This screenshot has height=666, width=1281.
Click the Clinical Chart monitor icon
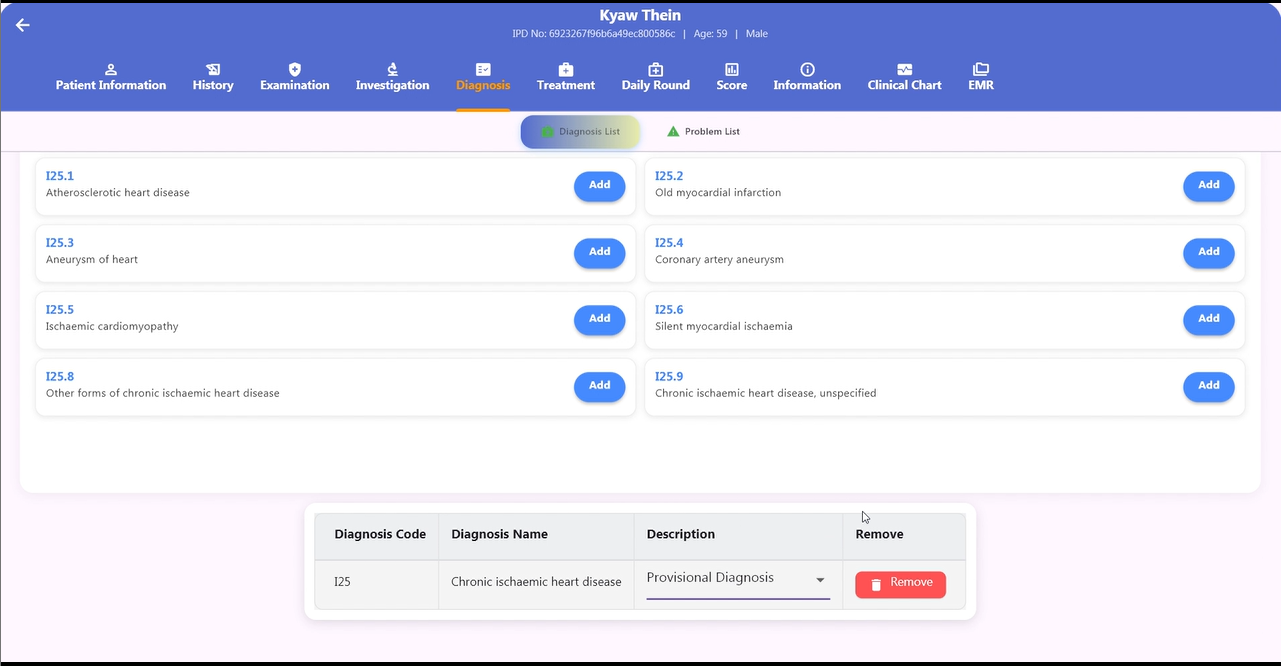coord(905,69)
